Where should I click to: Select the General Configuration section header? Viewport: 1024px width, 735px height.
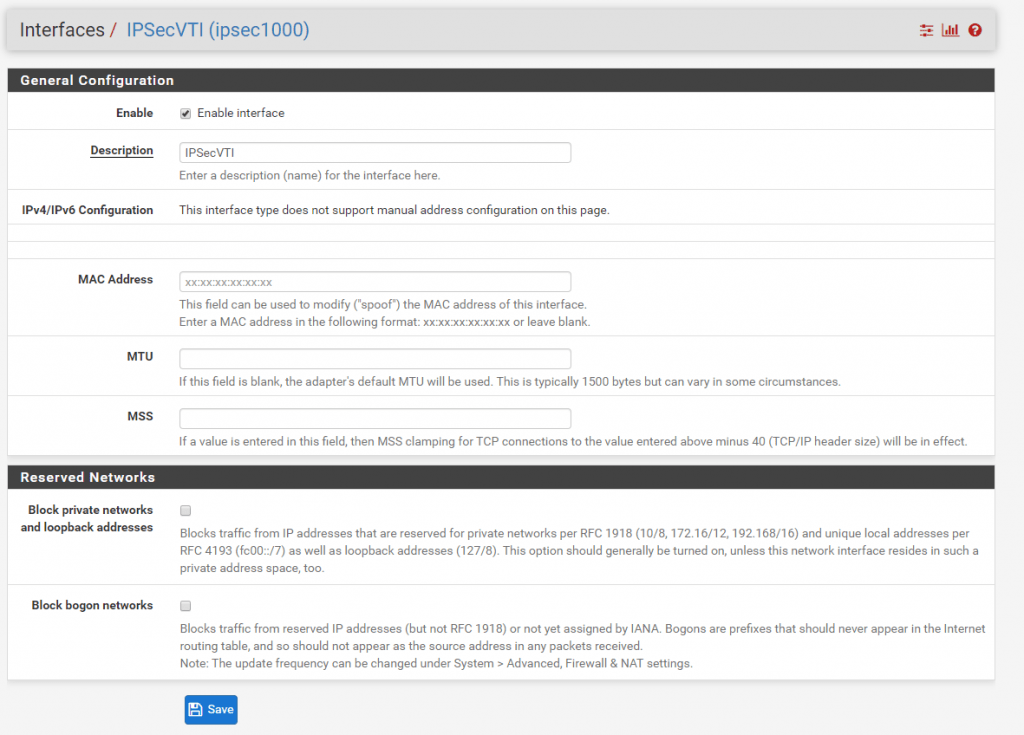click(x=501, y=80)
